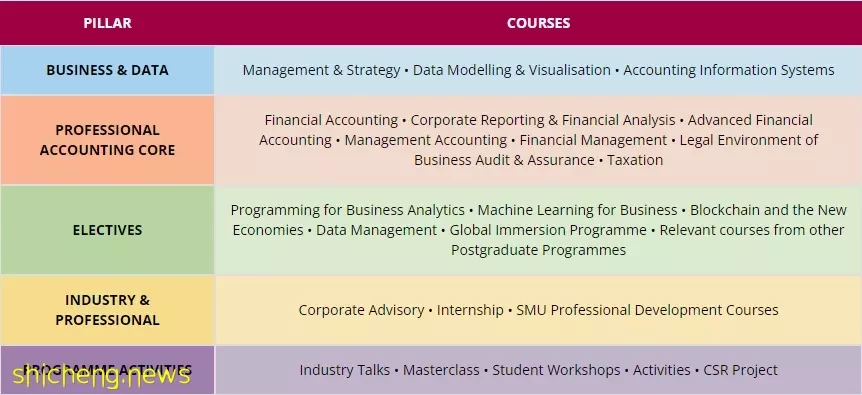Click Corporate Advisory course text
Screen dimensions: 862x395
(361, 310)
